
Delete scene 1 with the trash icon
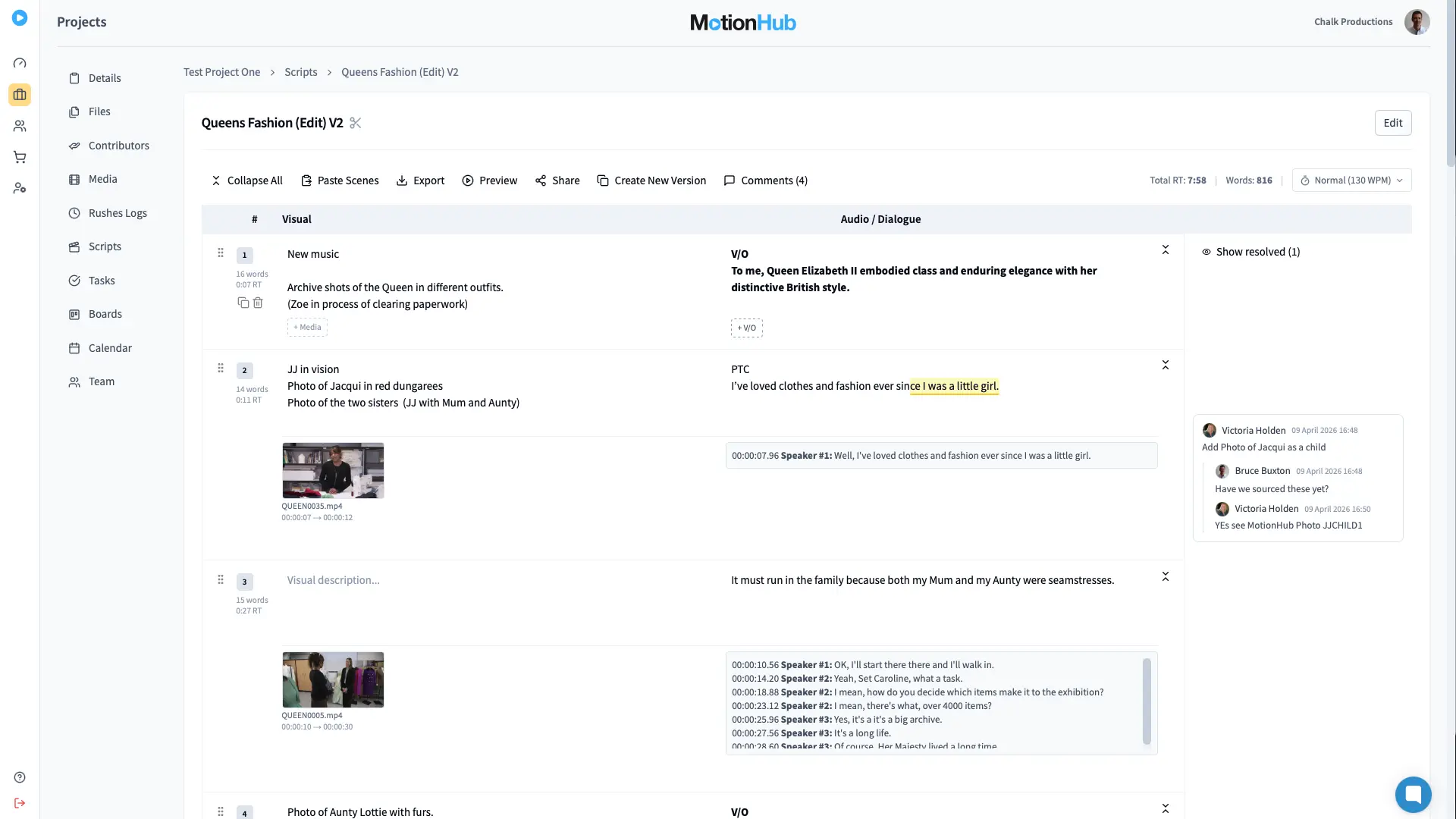(258, 303)
